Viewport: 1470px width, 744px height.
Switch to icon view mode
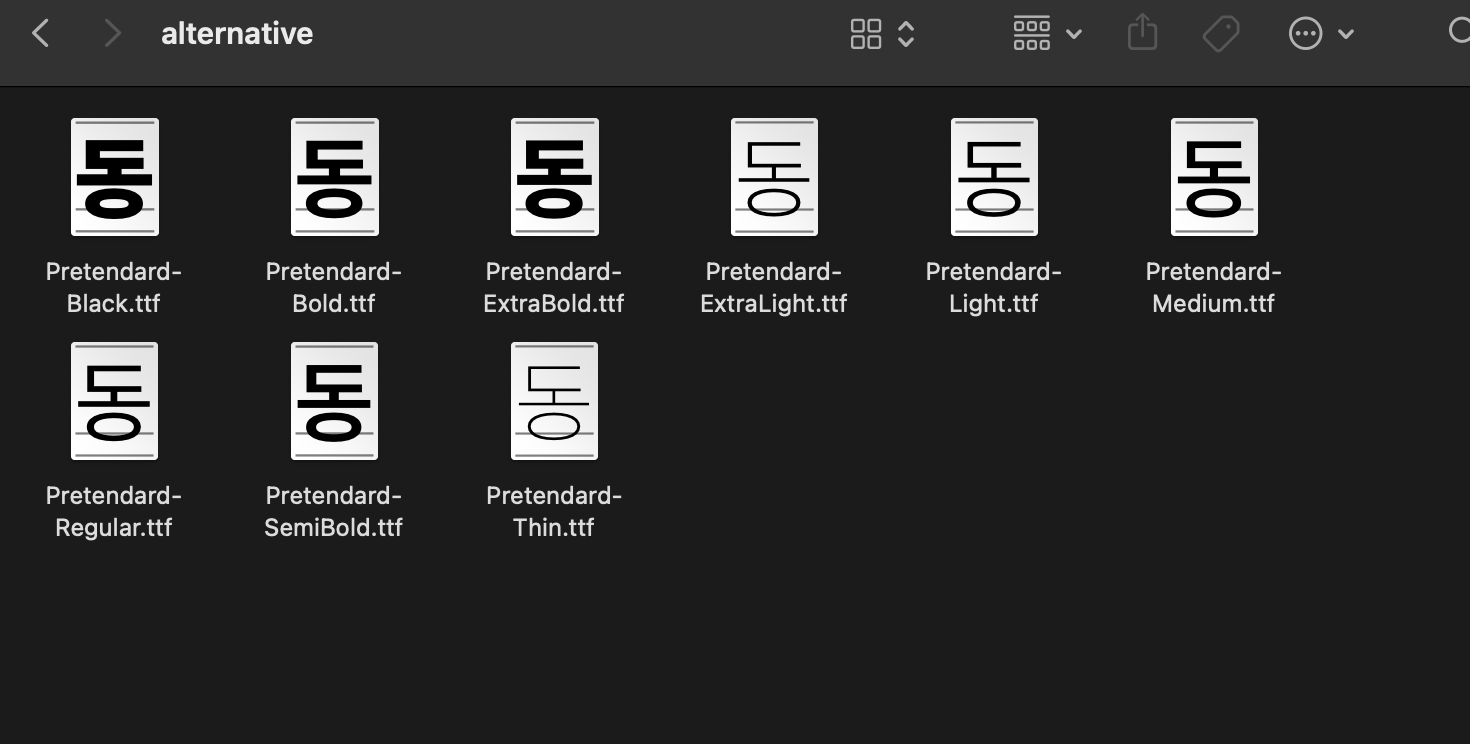(866, 34)
